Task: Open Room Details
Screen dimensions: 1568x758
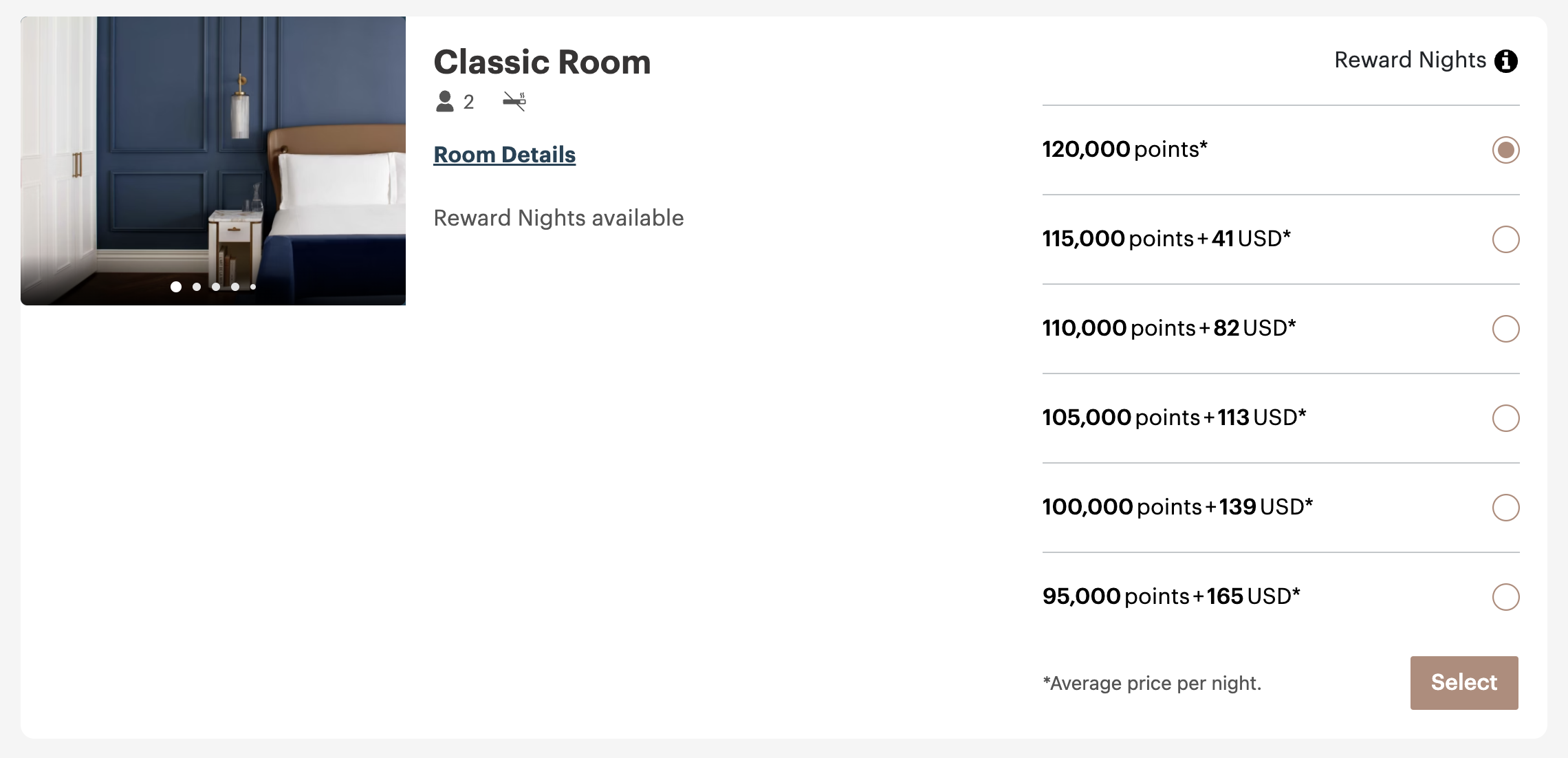Action: pyautogui.click(x=504, y=154)
